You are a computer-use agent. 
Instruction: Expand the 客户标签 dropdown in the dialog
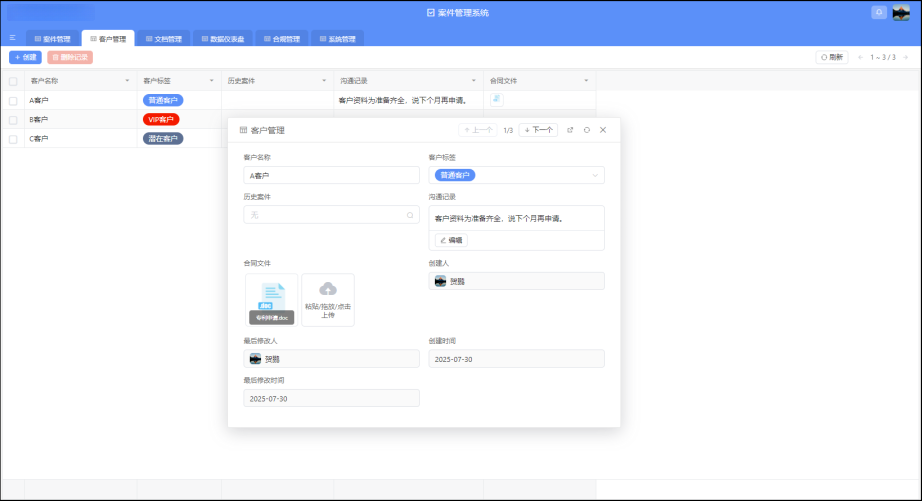596,175
